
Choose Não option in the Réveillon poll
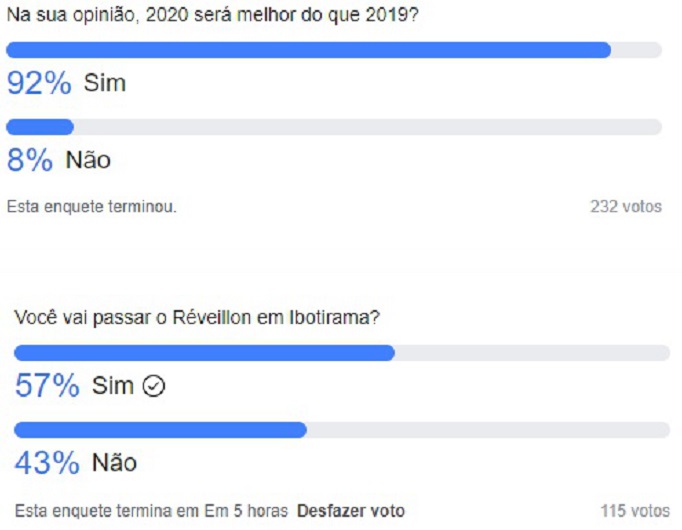click(x=114, y=462)
